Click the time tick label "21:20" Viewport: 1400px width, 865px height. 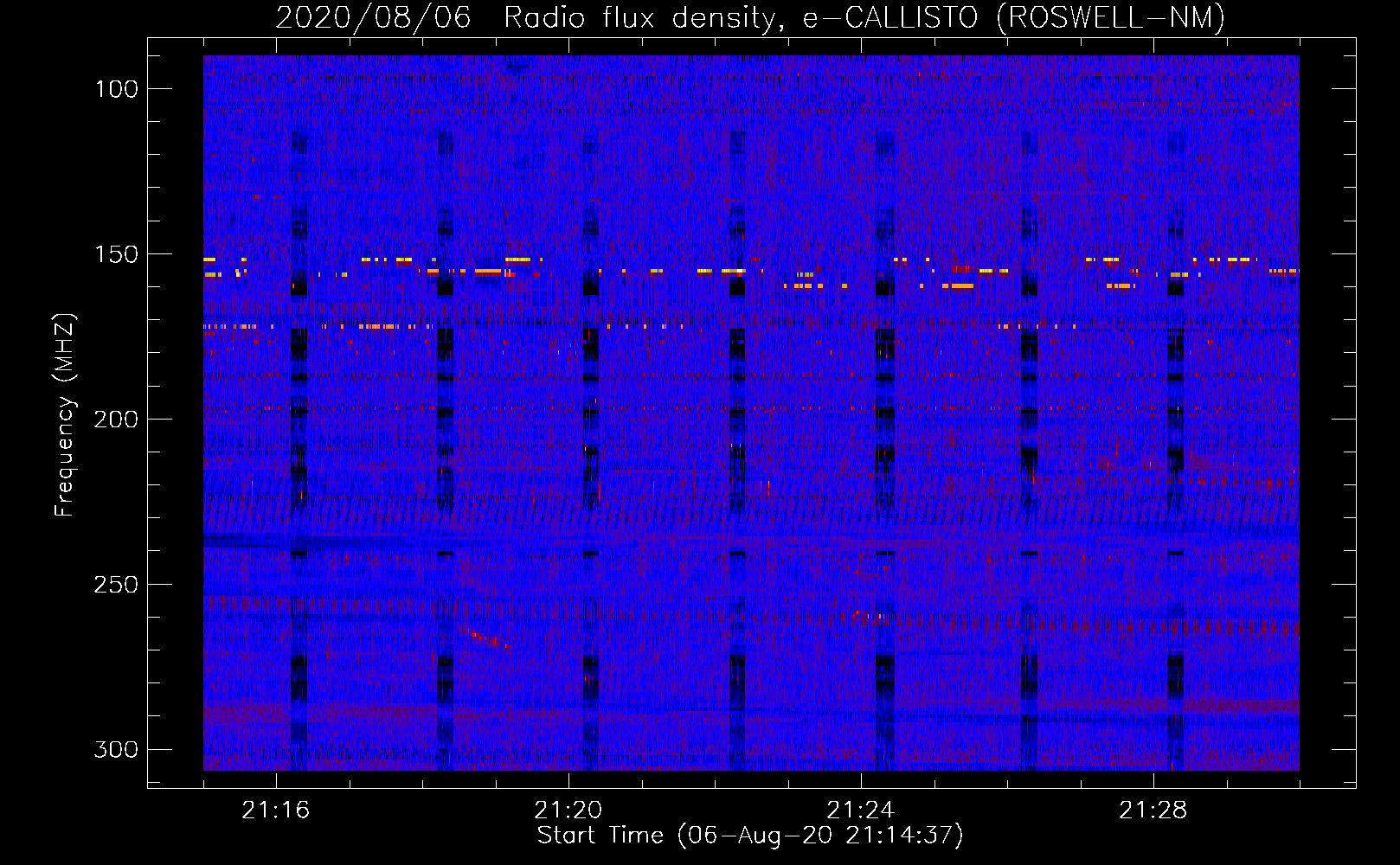point(568,811)
